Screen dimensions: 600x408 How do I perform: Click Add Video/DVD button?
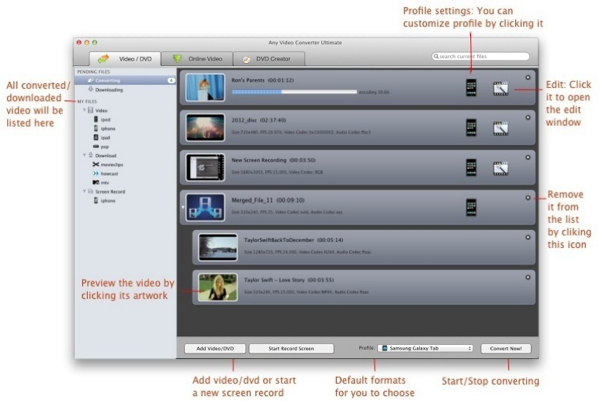215,349
